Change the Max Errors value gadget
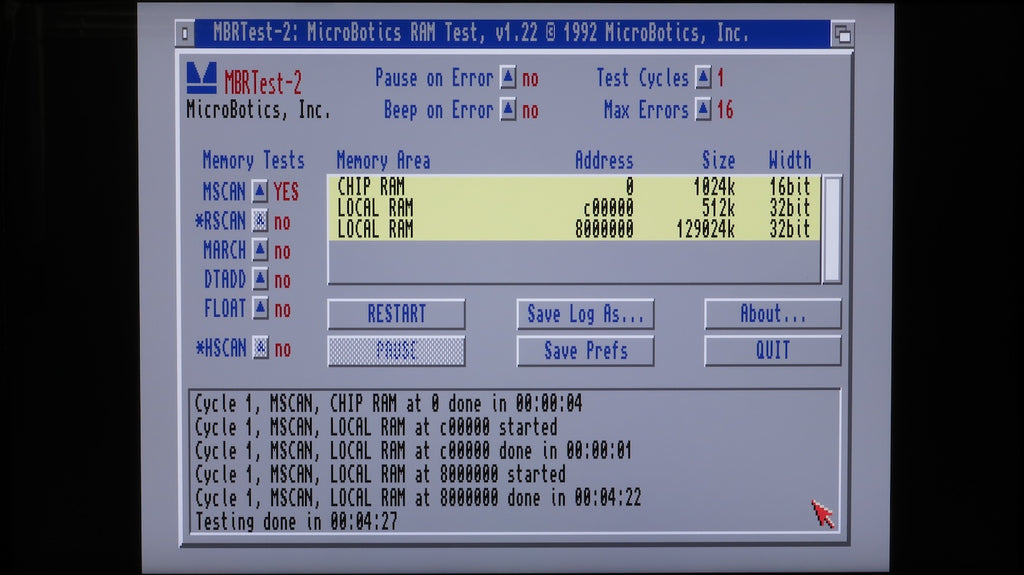This screenshot has height=575, width=1024. pos(703,110)
